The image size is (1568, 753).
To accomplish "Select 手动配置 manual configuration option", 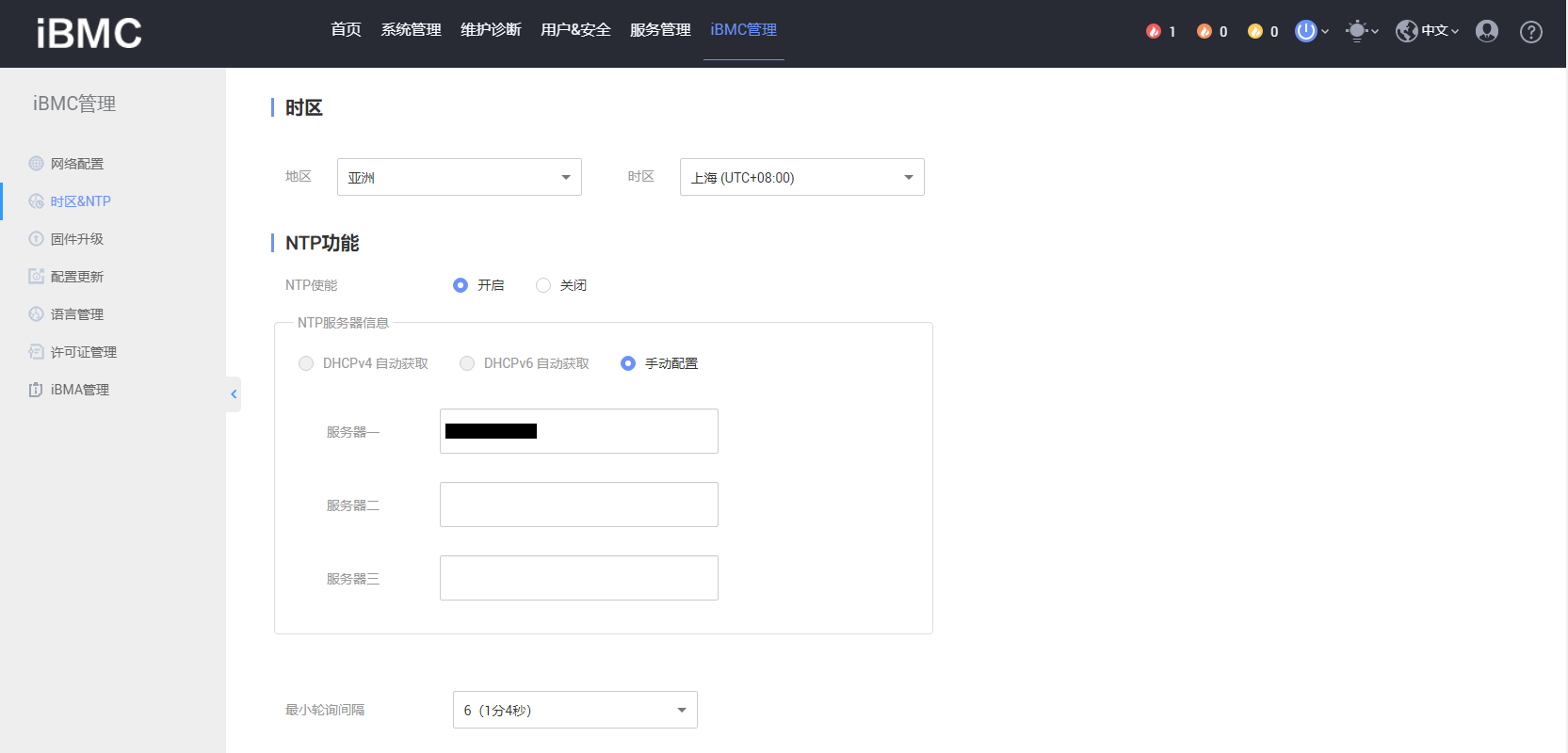I will 628,363.
